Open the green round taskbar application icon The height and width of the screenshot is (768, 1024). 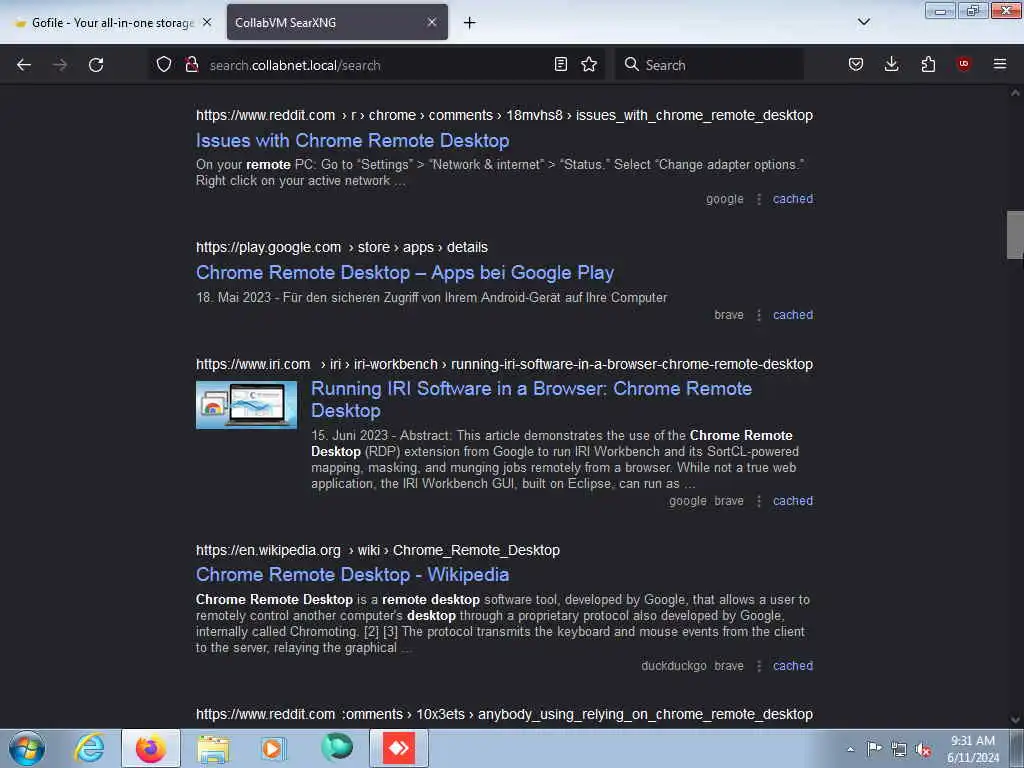click(x=337, y=747)
